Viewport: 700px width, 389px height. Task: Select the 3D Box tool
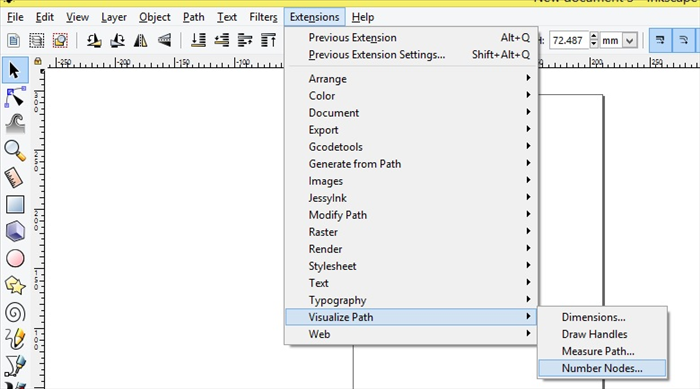click(15, 231)
